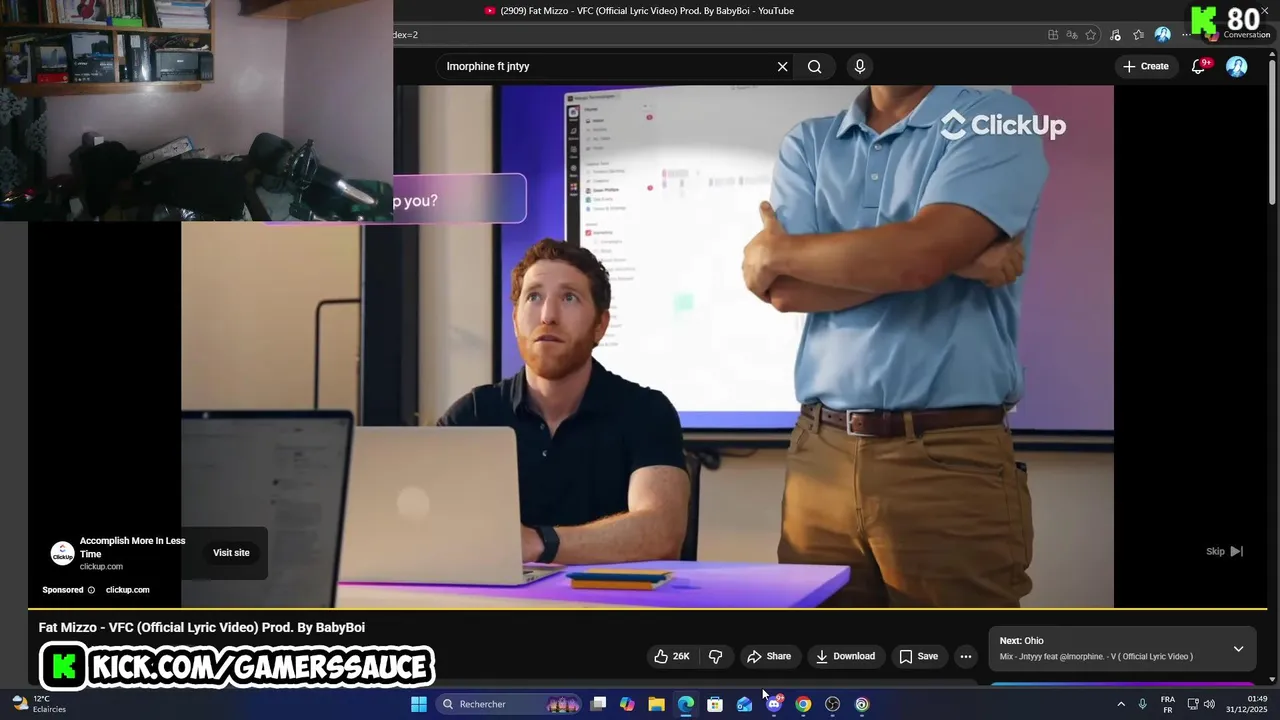Click the ad title Accomplish More In Less Time

coord(133,547)
